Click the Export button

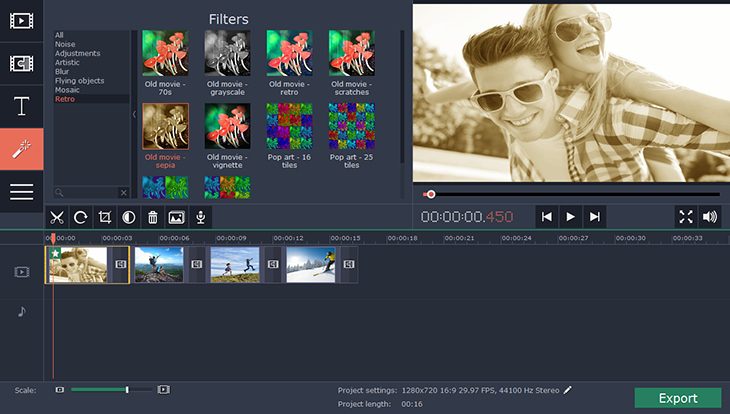click(677, 398)
